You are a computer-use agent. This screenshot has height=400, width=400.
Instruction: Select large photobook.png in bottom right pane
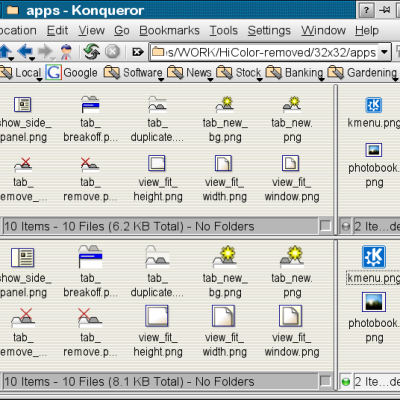tap(374, 302)
